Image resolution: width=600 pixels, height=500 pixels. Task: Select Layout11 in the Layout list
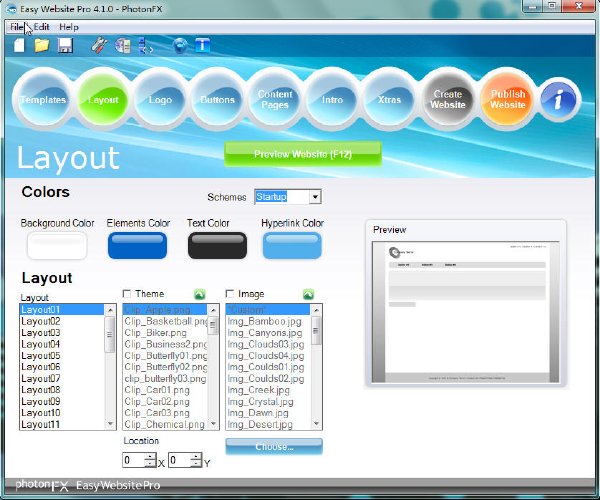[x=62, y=424]
